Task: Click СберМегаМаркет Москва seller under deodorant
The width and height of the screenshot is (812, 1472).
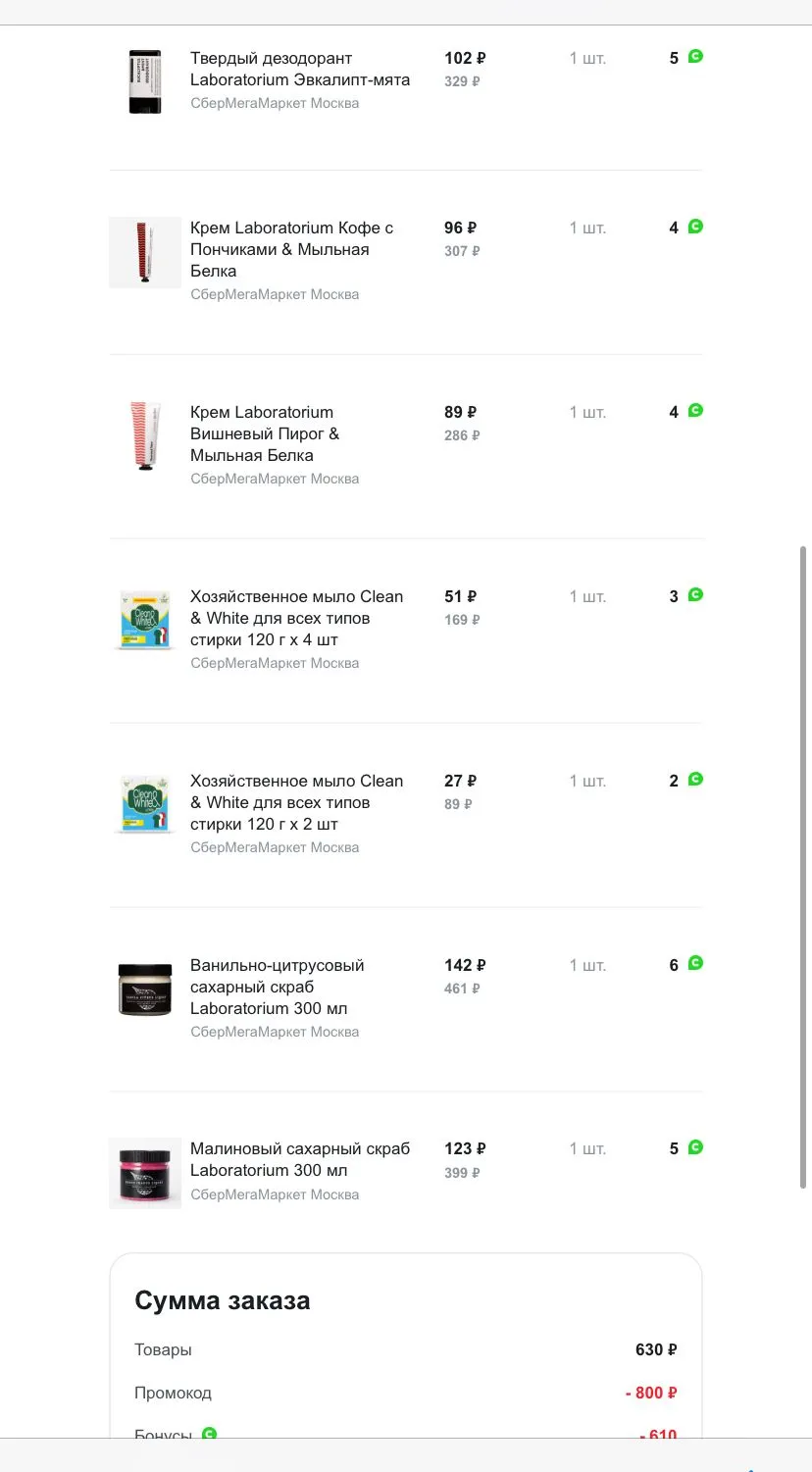Action: tap(275, 103)
